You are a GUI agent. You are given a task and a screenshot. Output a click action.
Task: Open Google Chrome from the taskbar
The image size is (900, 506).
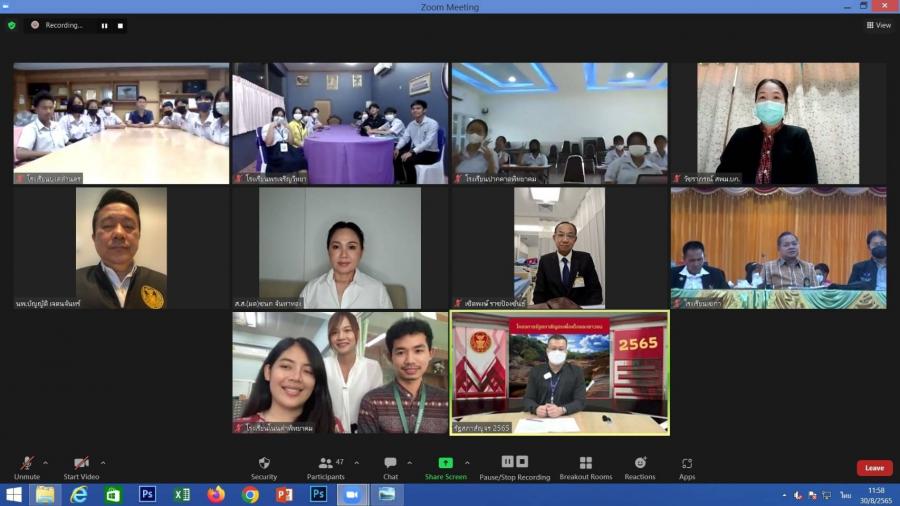250,494
